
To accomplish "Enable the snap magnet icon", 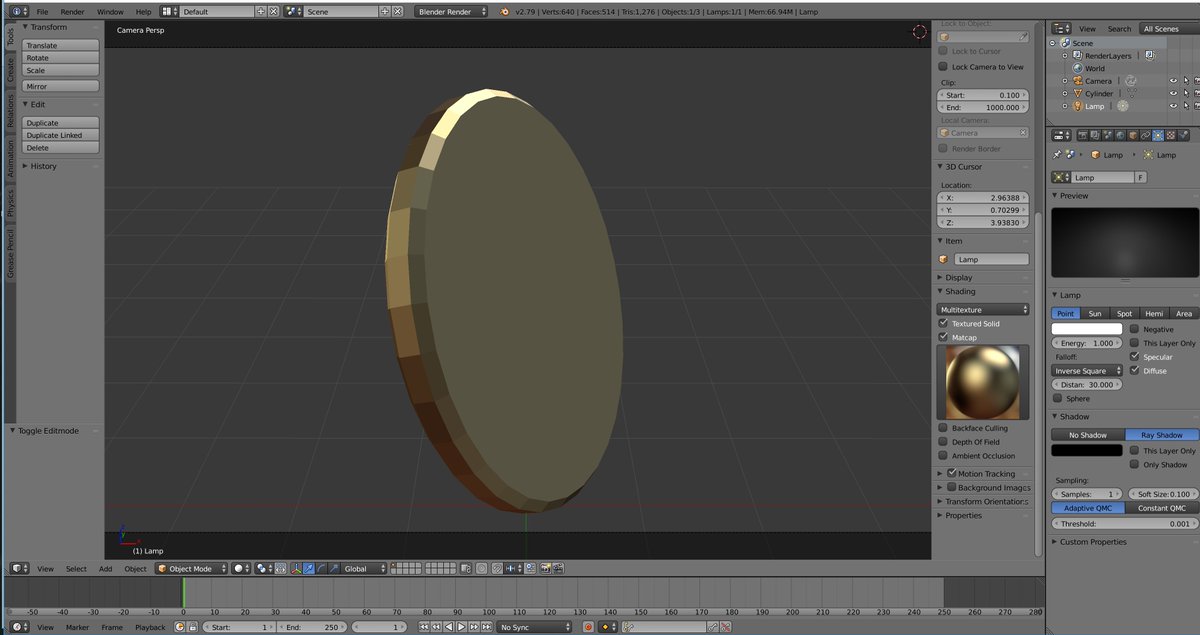I will [x=497, y=568].
